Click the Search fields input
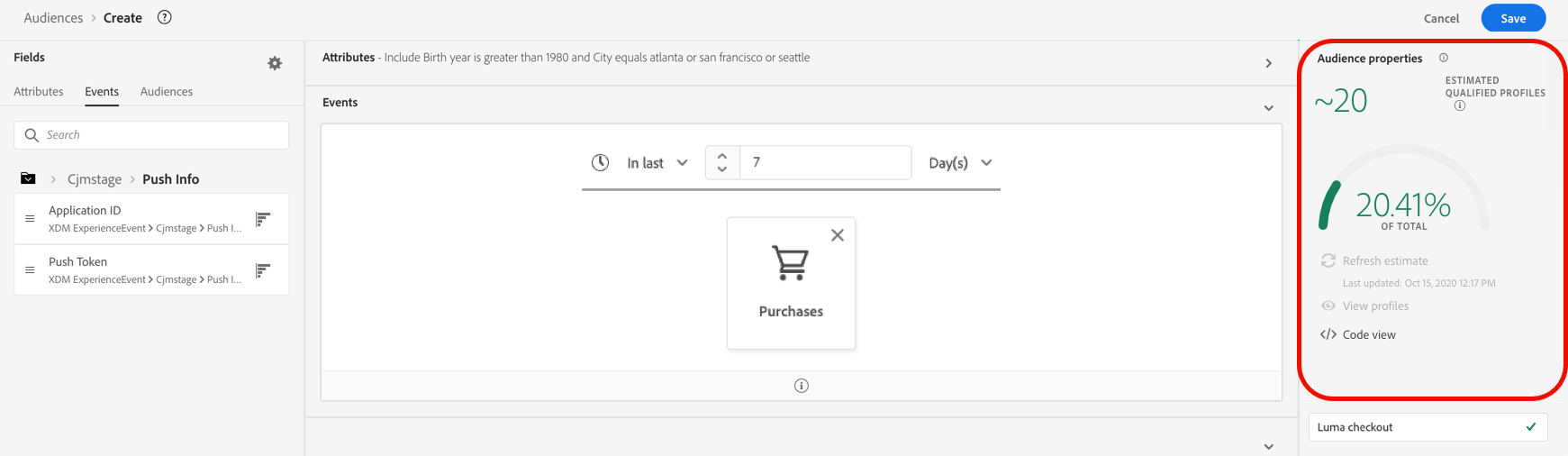Viewport: 1568px width, 456px height. click(x=162, y=135)
